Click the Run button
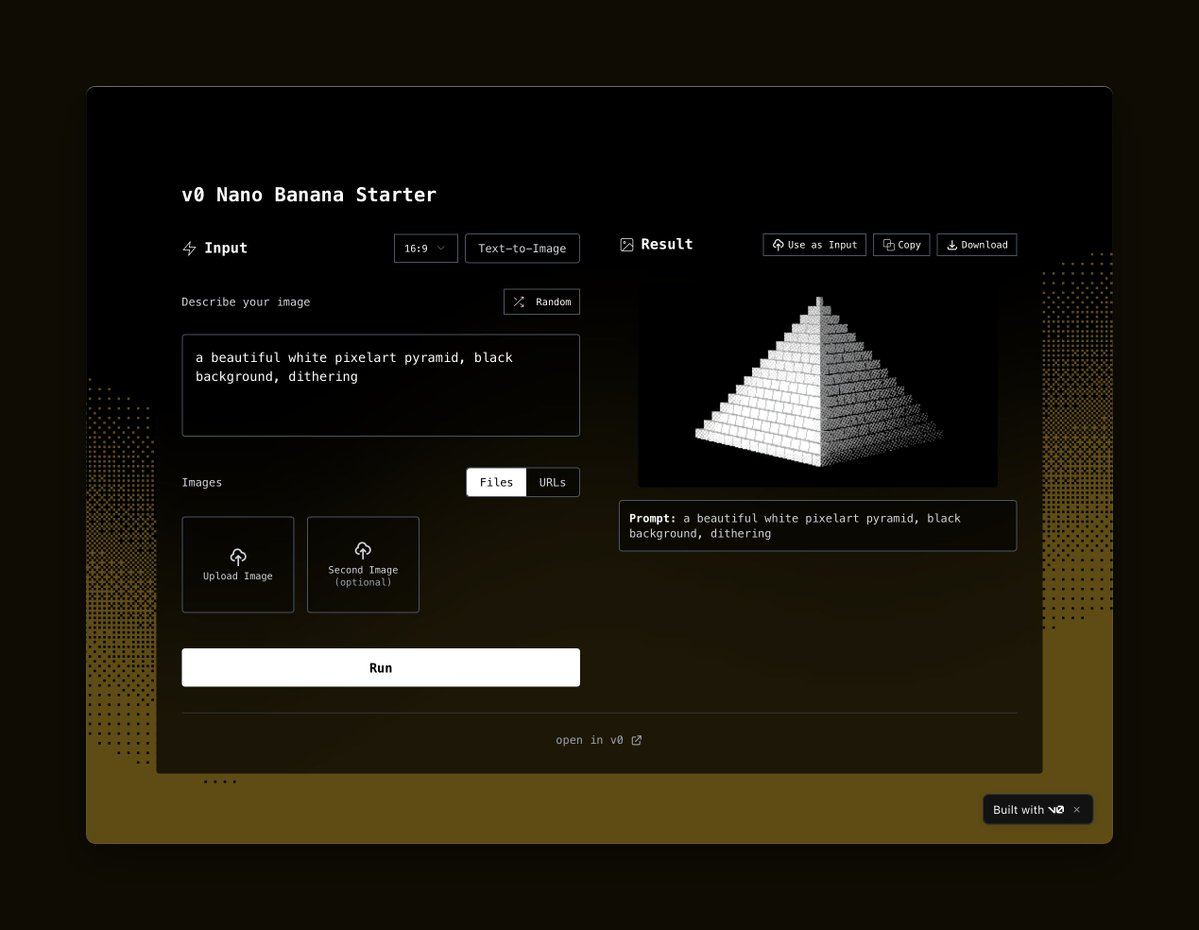 [x=380, y=667]
